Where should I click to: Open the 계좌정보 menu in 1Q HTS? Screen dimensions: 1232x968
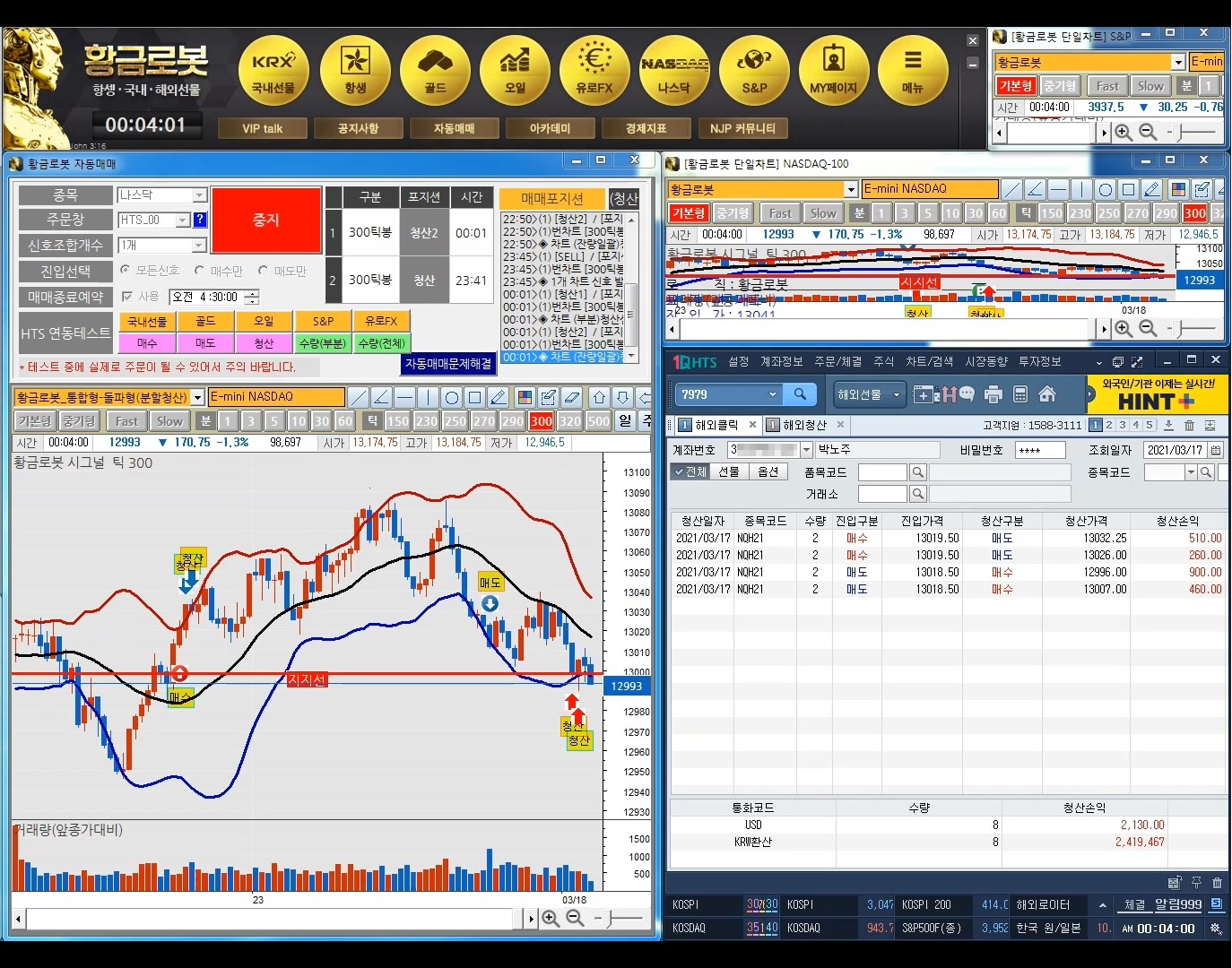click(x=781, y=361)
